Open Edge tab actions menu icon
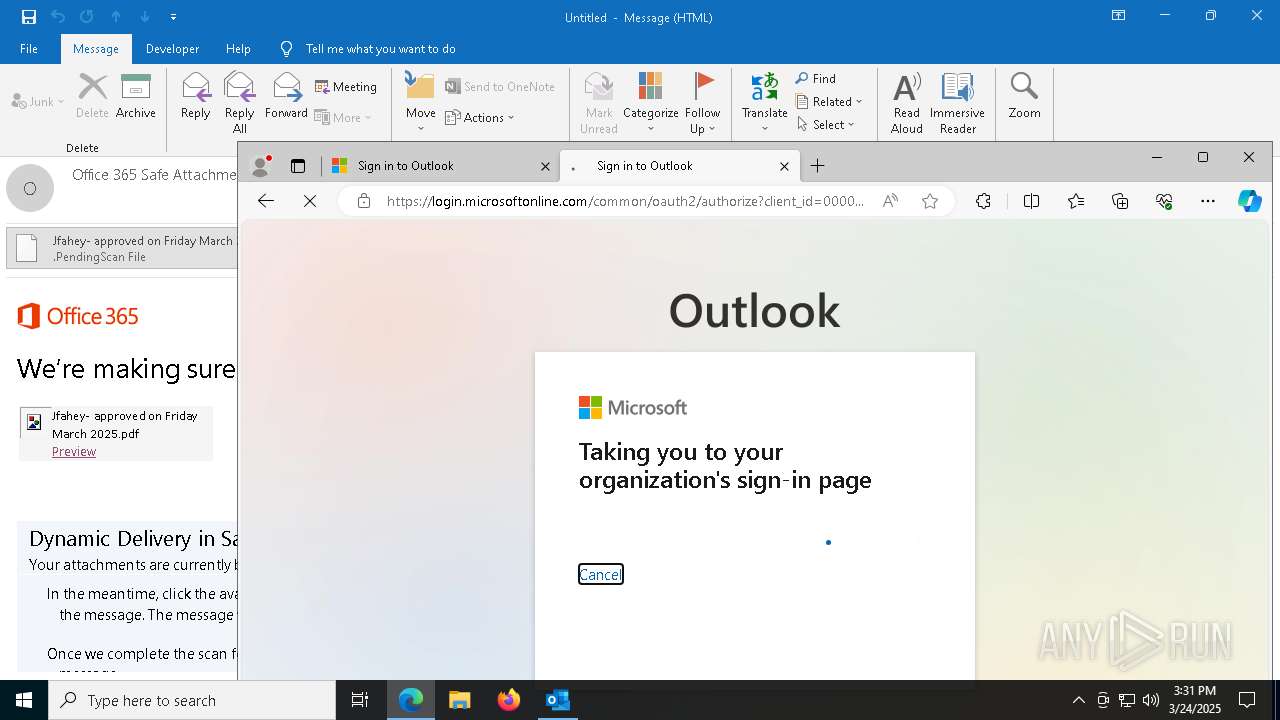Viewport: 1280px width, 720px height. click(298, 166)
